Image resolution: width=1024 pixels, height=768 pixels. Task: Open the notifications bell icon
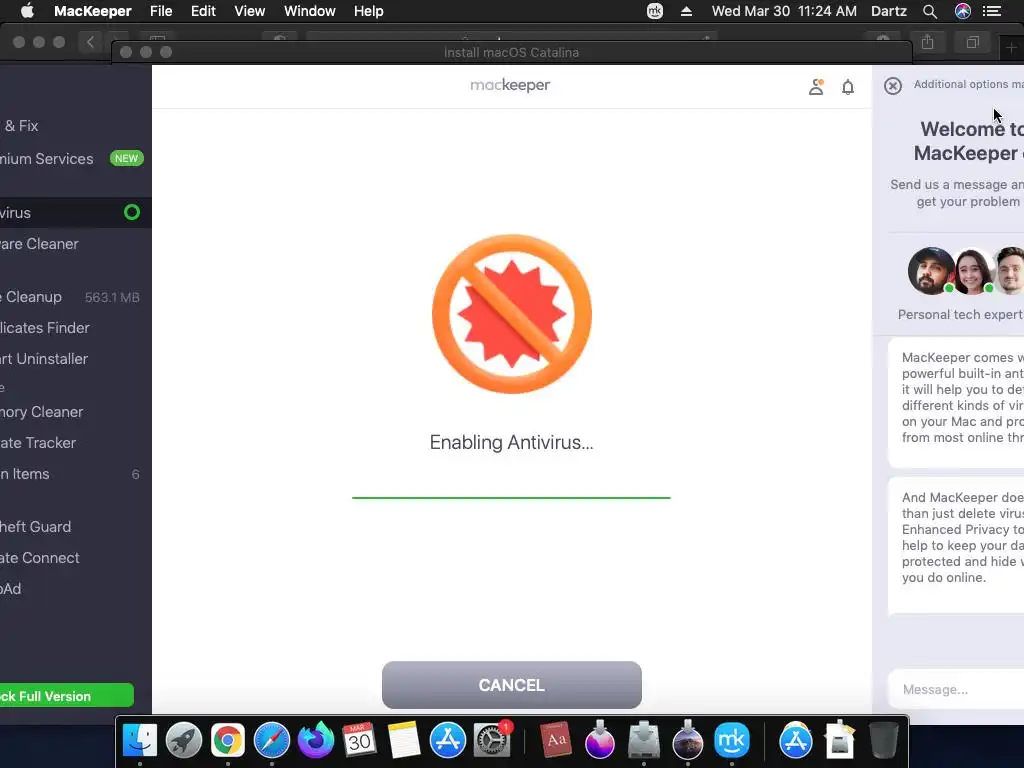[848, 87]
